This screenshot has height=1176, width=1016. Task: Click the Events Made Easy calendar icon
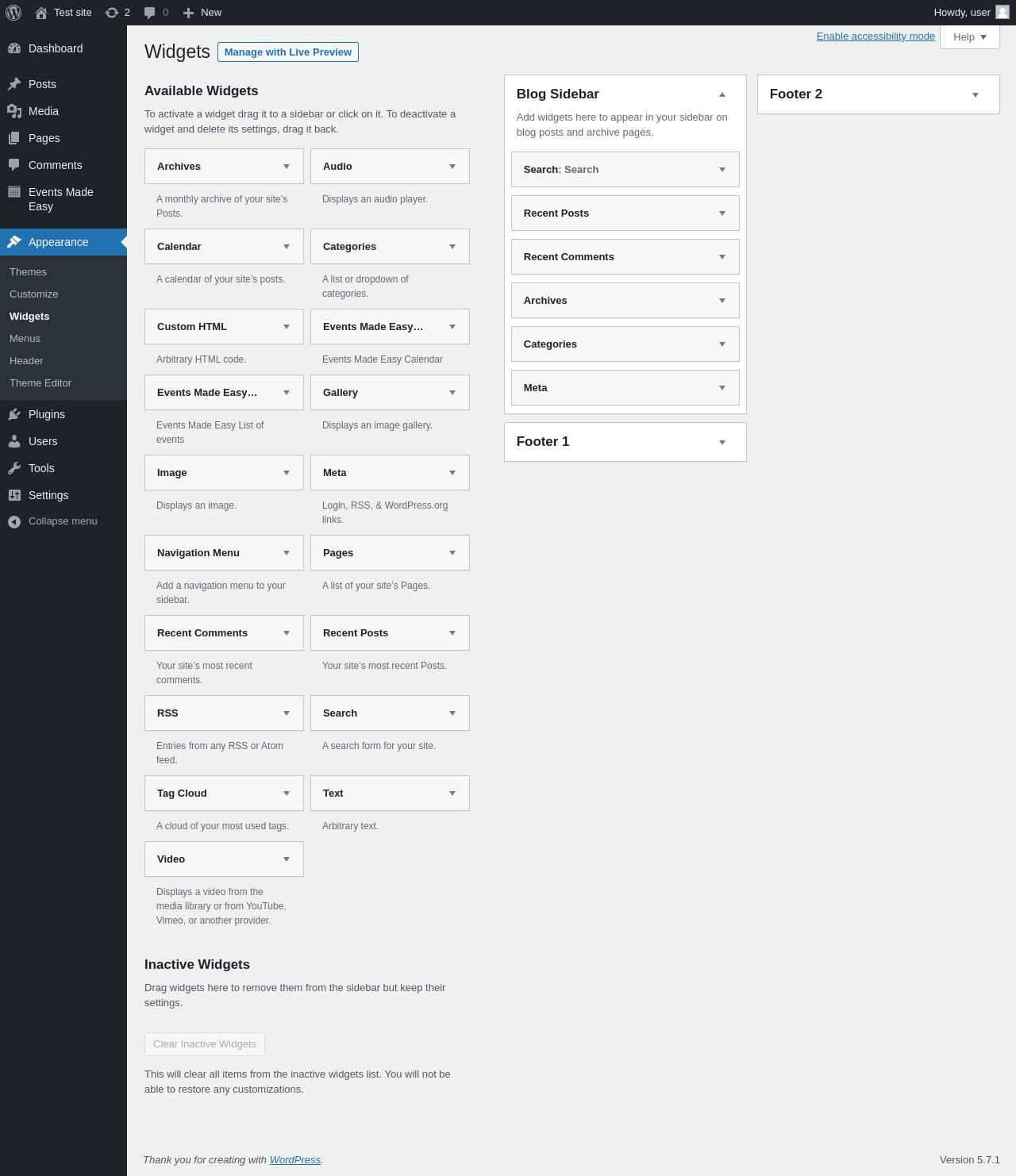pyautogui.click(x=14, y=191)
